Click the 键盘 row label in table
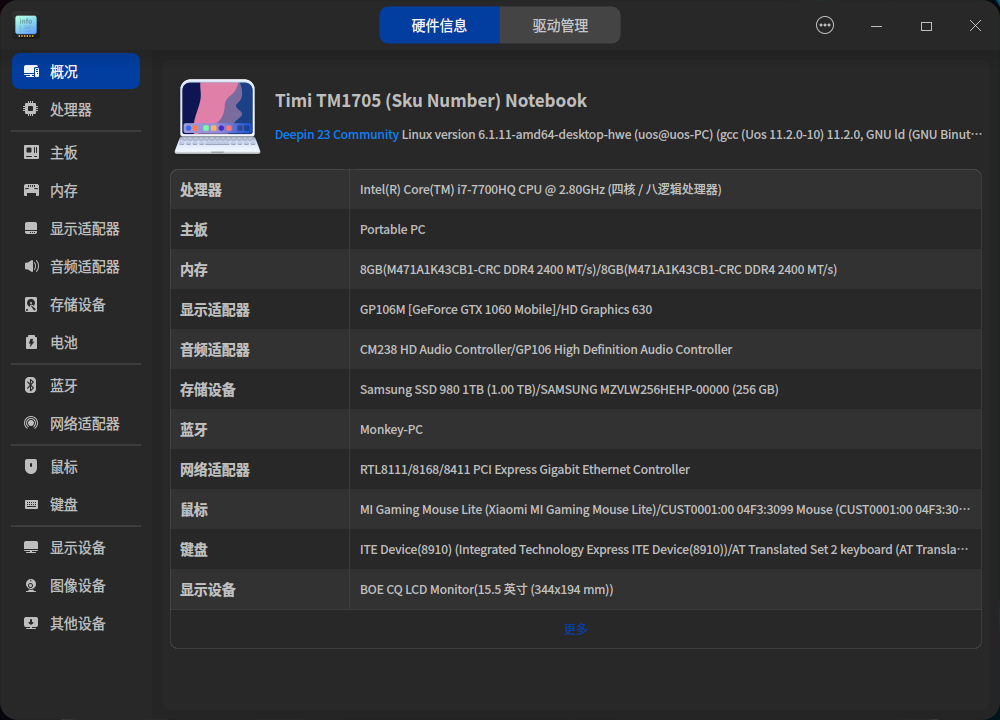Image resolution: width=1000 pixels, height=720 pixels. coord(194,550)
